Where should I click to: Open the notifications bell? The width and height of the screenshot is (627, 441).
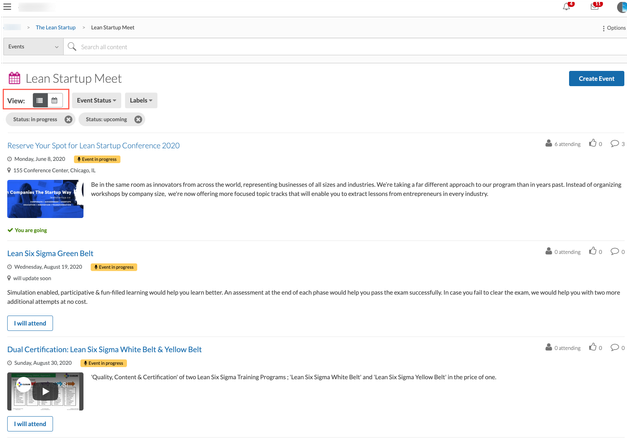pos(567,7)
